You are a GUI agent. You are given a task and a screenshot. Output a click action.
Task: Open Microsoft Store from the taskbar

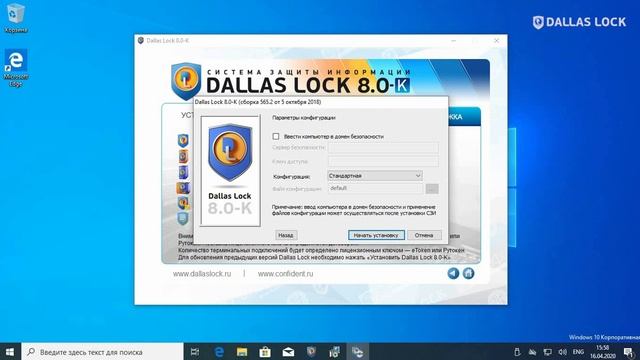265,352
